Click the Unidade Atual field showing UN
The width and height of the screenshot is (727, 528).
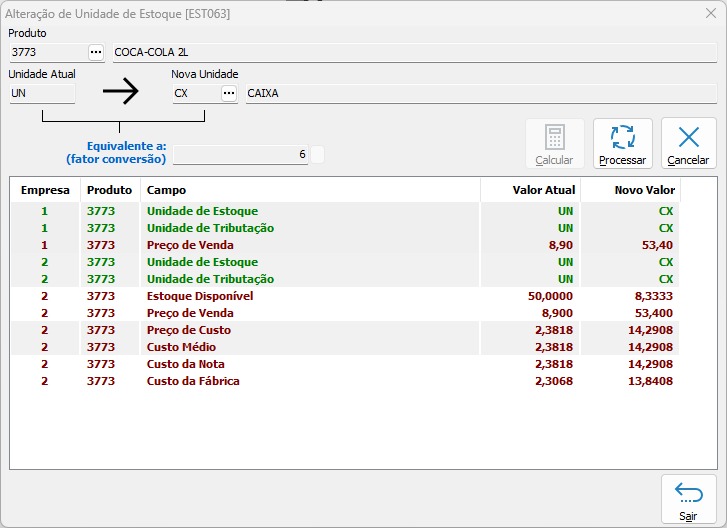tap(41, 93)
